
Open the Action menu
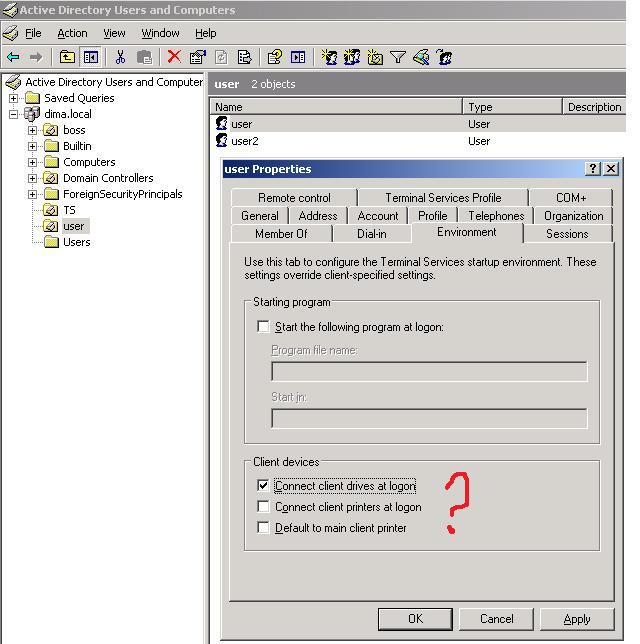click(x=72, y=33)
